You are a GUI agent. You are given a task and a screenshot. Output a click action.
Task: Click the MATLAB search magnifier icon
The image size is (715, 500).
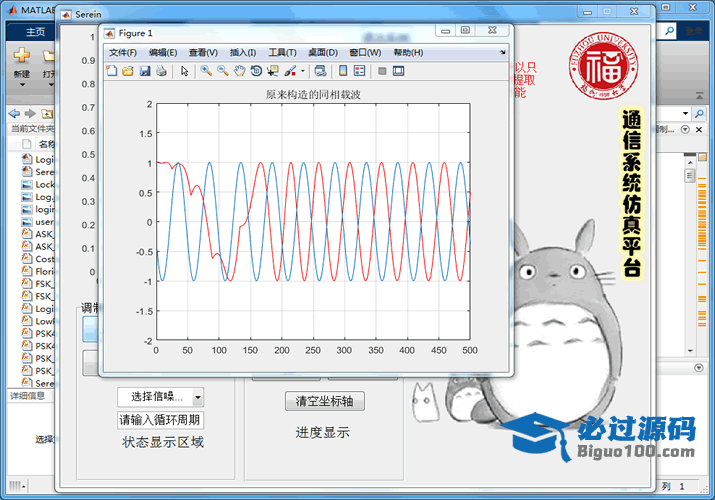click(669, 31)
